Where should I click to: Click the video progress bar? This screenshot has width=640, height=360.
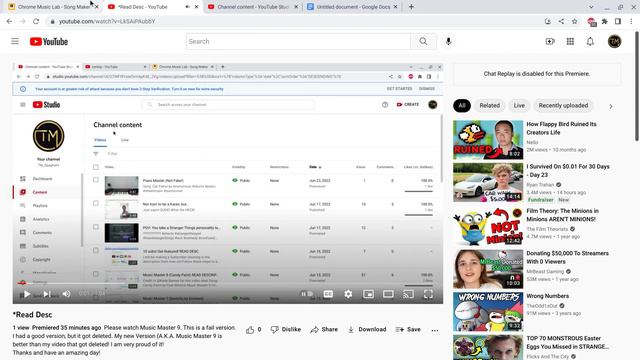[228, 283]
